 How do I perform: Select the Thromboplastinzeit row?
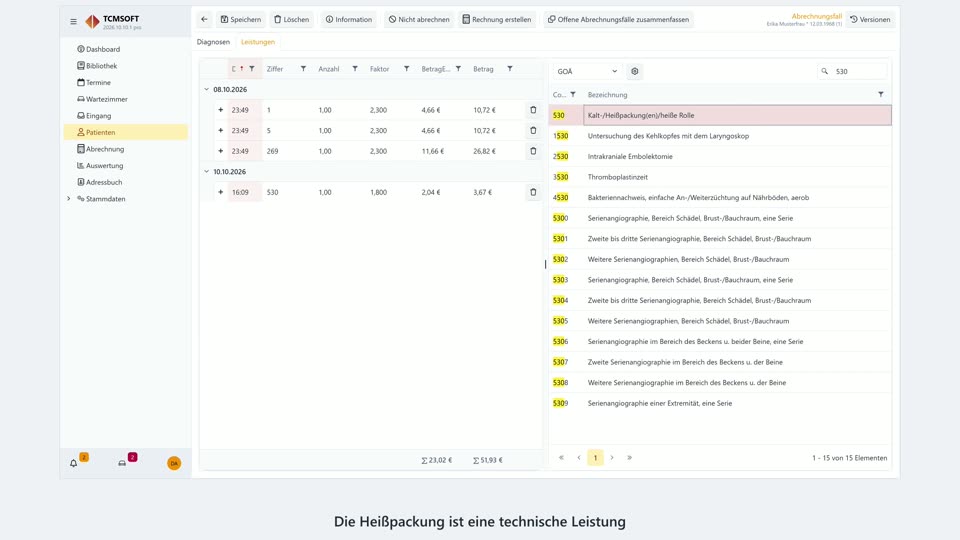point(720,177)
